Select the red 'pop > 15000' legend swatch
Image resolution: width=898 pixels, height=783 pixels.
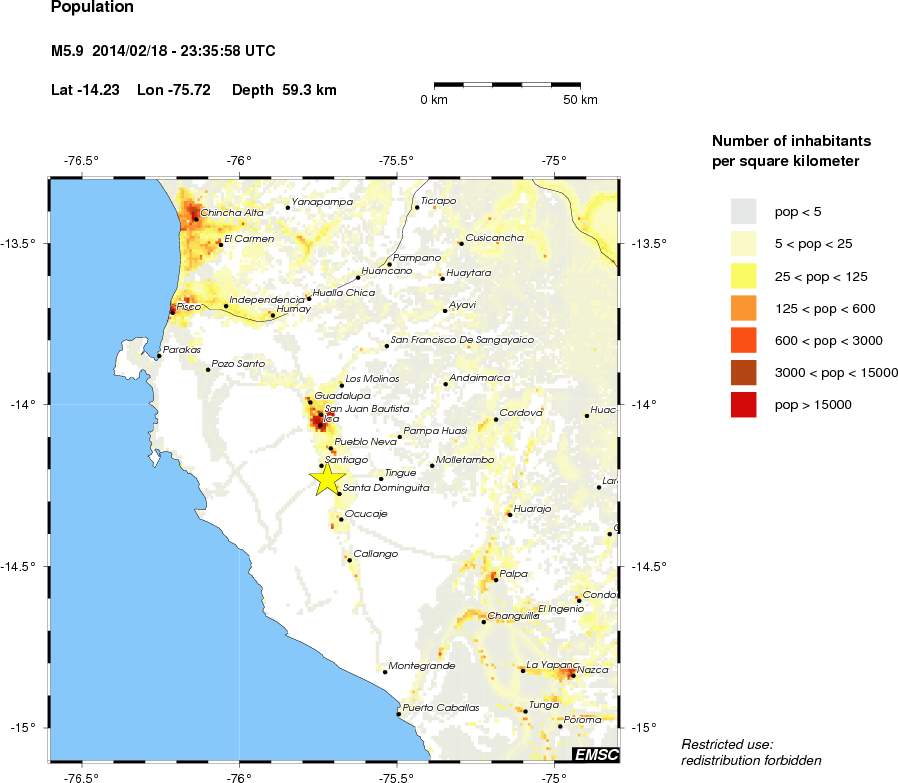745,404
